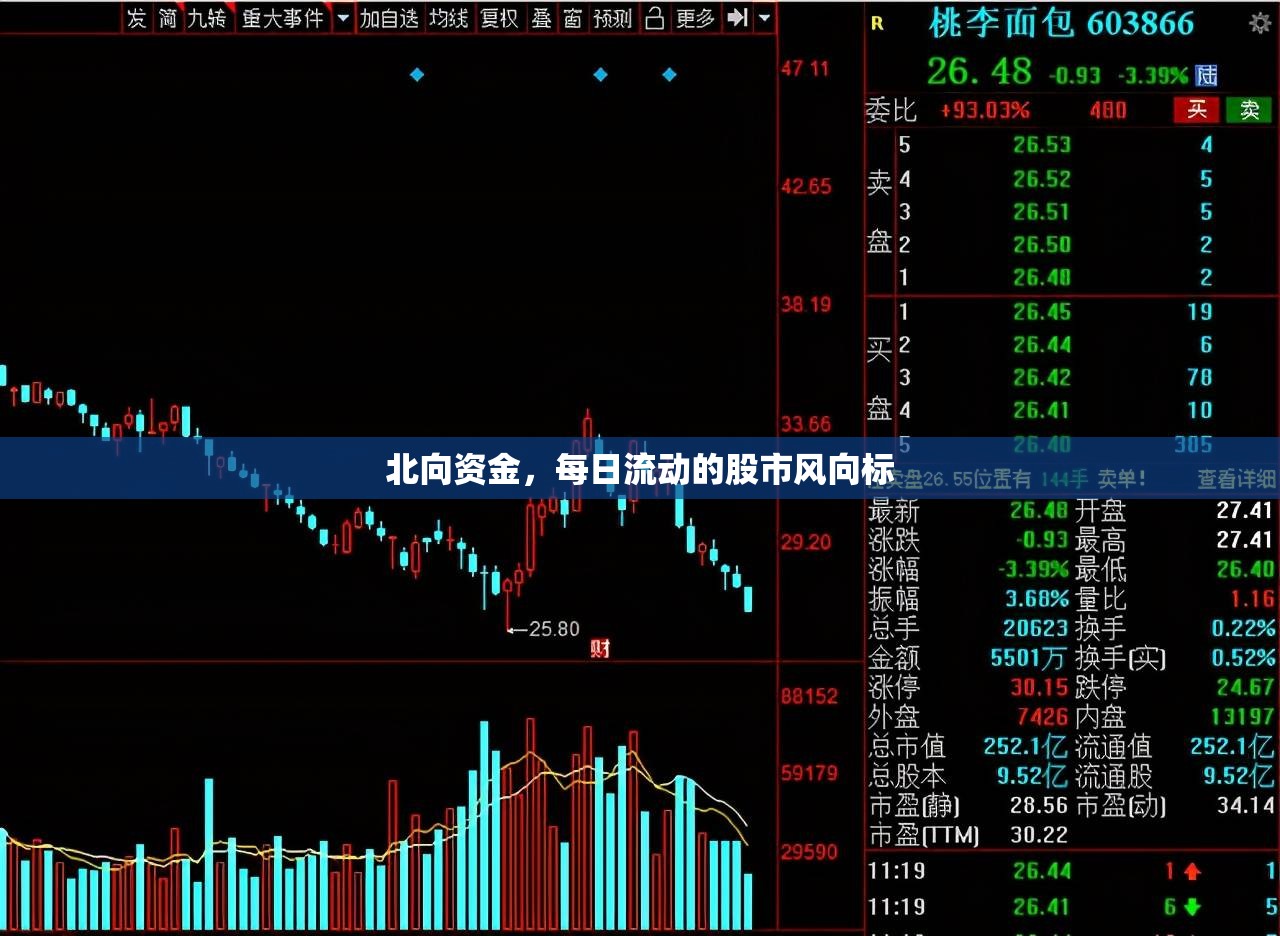Click the 内盘 13197 value
This screenshot has height=936, width=1280.
click(1241, 716)
